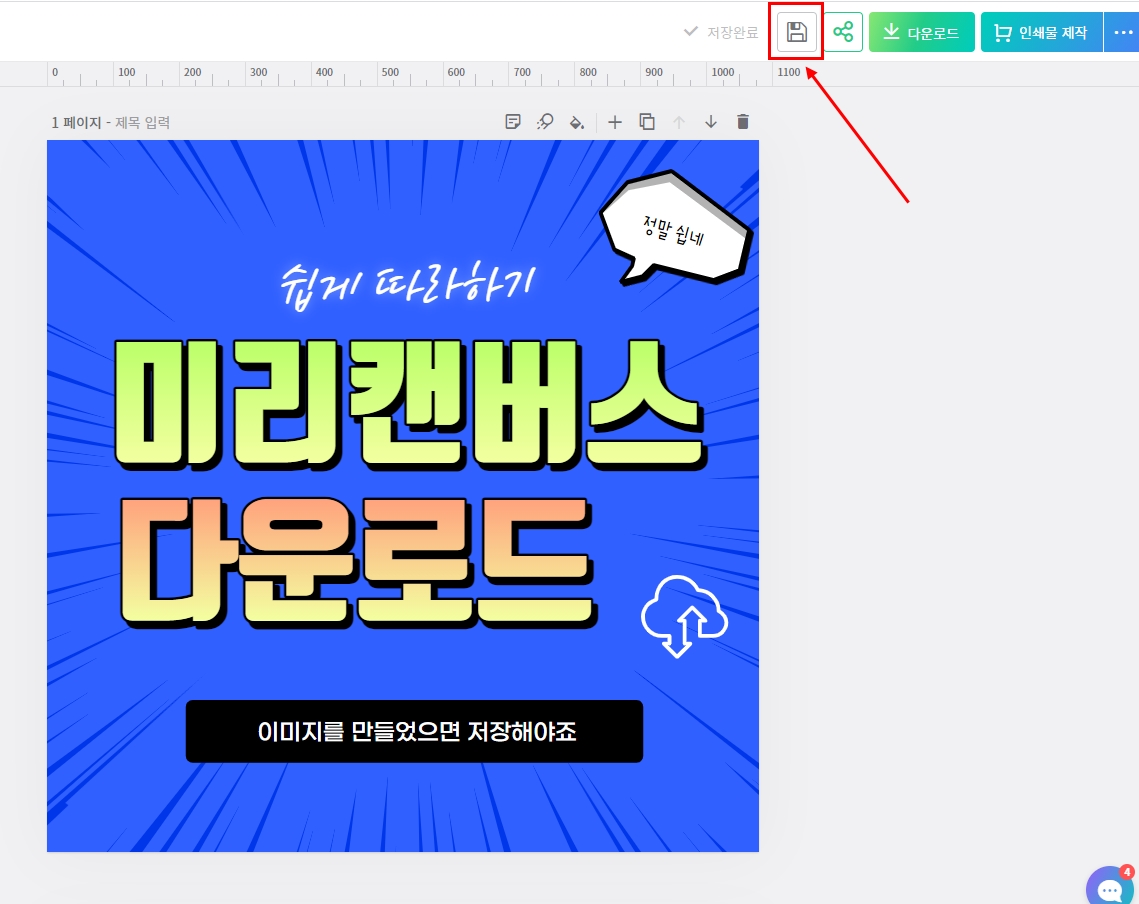This screenshot has height=904, width=1139.
Task: Click the page animation effect icon
Action: coord(545,121)
